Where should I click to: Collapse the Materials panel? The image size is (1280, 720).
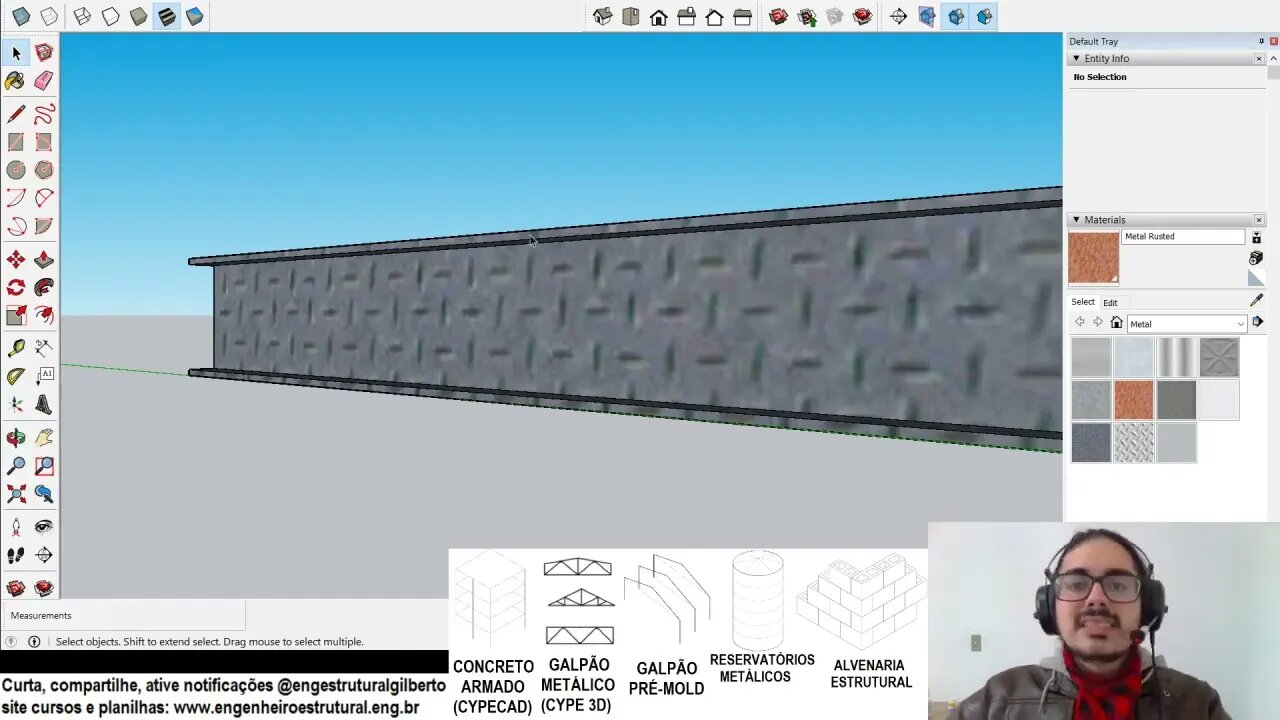(x=1076, y=220)
